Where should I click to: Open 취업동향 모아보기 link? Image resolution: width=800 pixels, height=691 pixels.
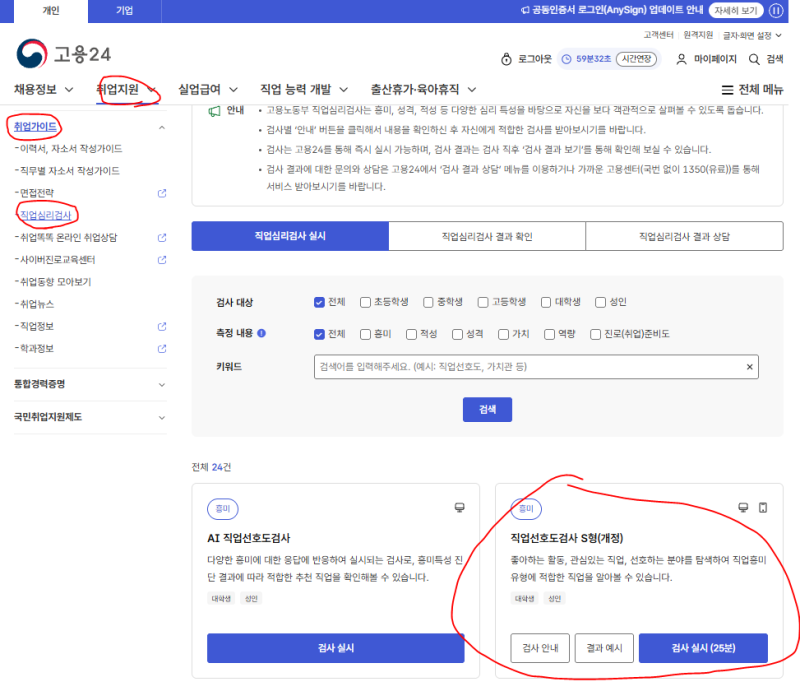click(x=55, y=282)
